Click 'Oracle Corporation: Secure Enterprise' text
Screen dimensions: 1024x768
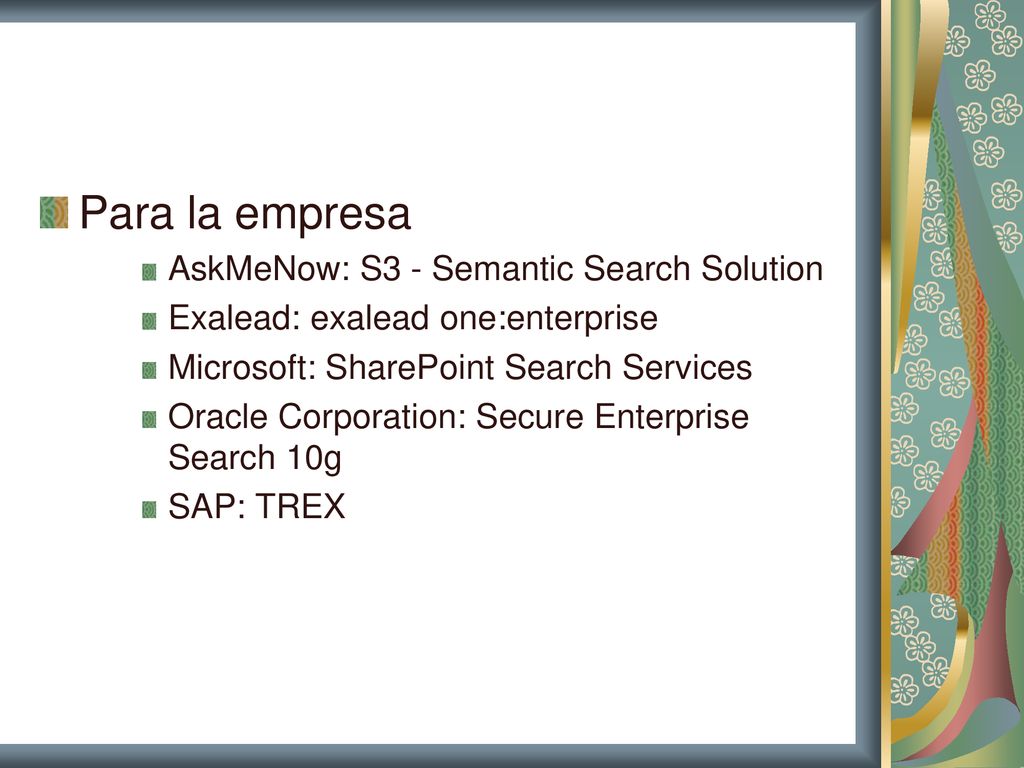[458, 417]
